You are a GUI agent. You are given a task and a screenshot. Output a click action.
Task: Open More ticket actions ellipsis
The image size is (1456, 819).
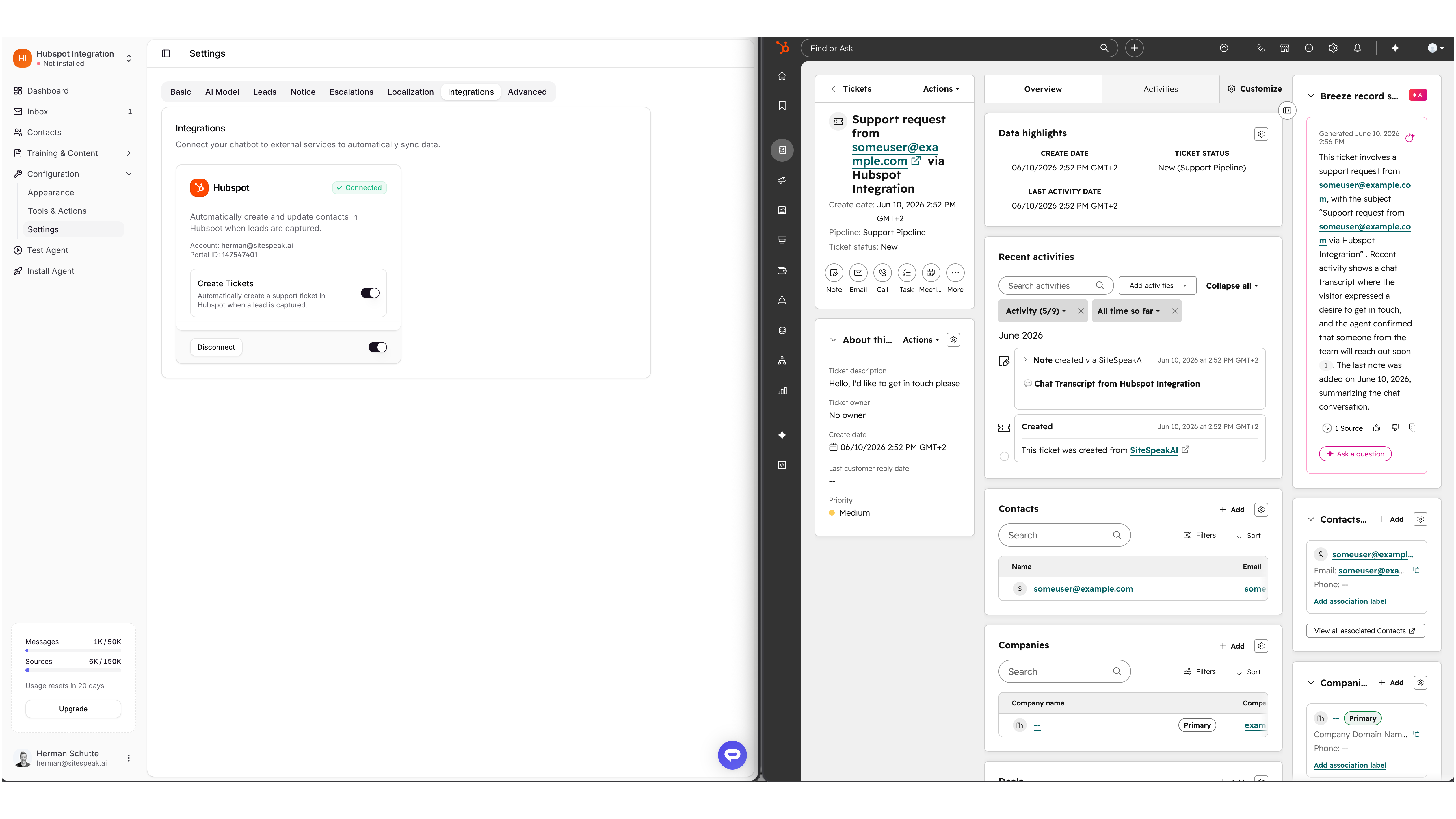coord(955,273)
